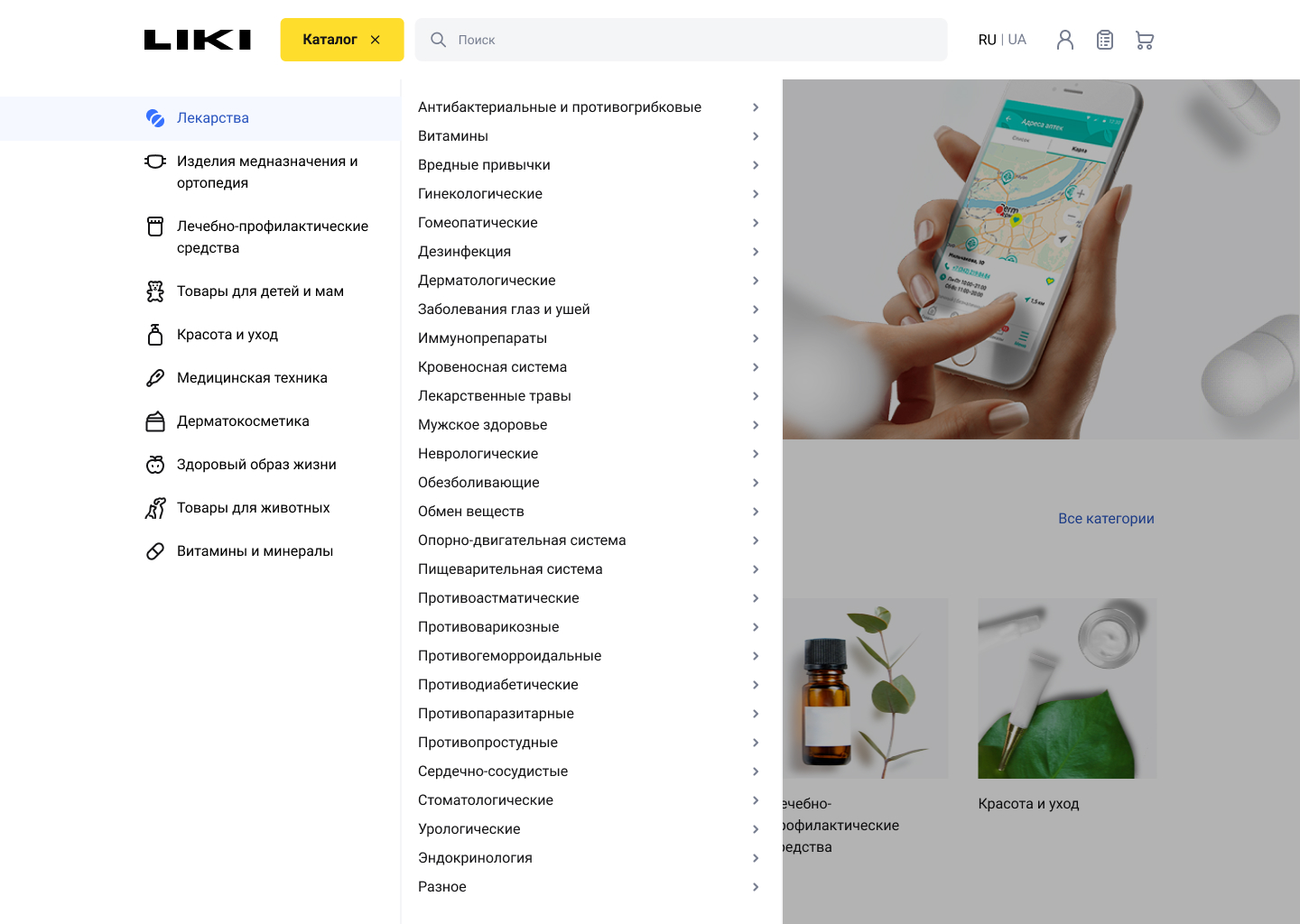Open the orders list clipboard icon

tap(1105, 40)
